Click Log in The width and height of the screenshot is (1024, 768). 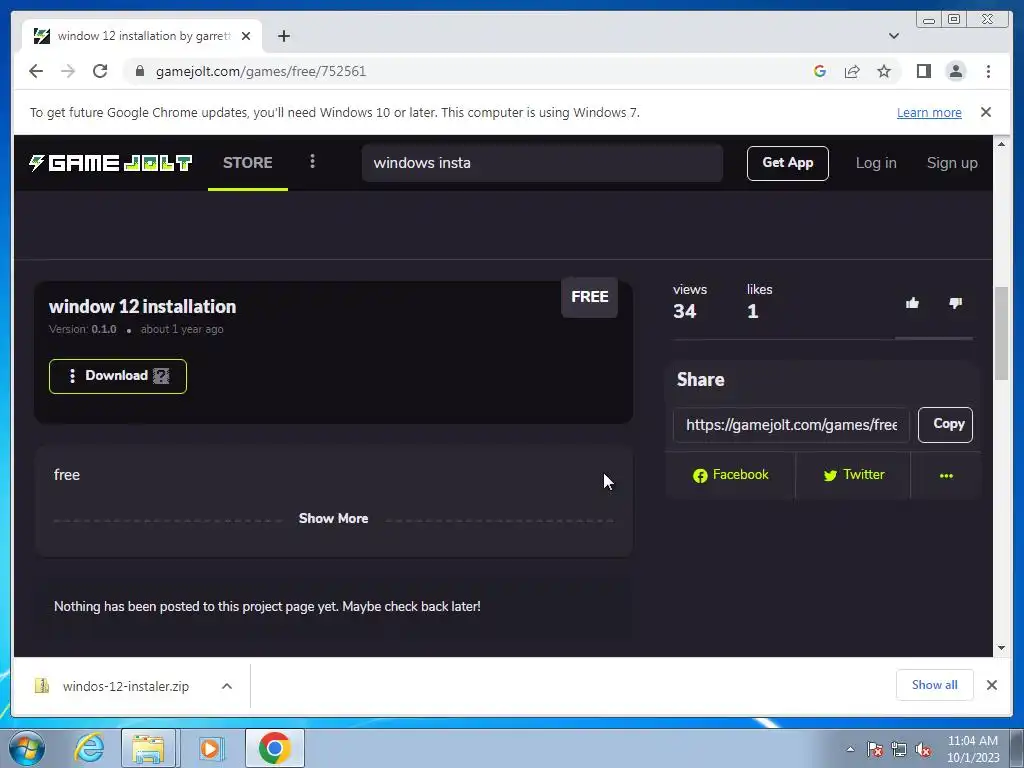click(x=876, y=163)
